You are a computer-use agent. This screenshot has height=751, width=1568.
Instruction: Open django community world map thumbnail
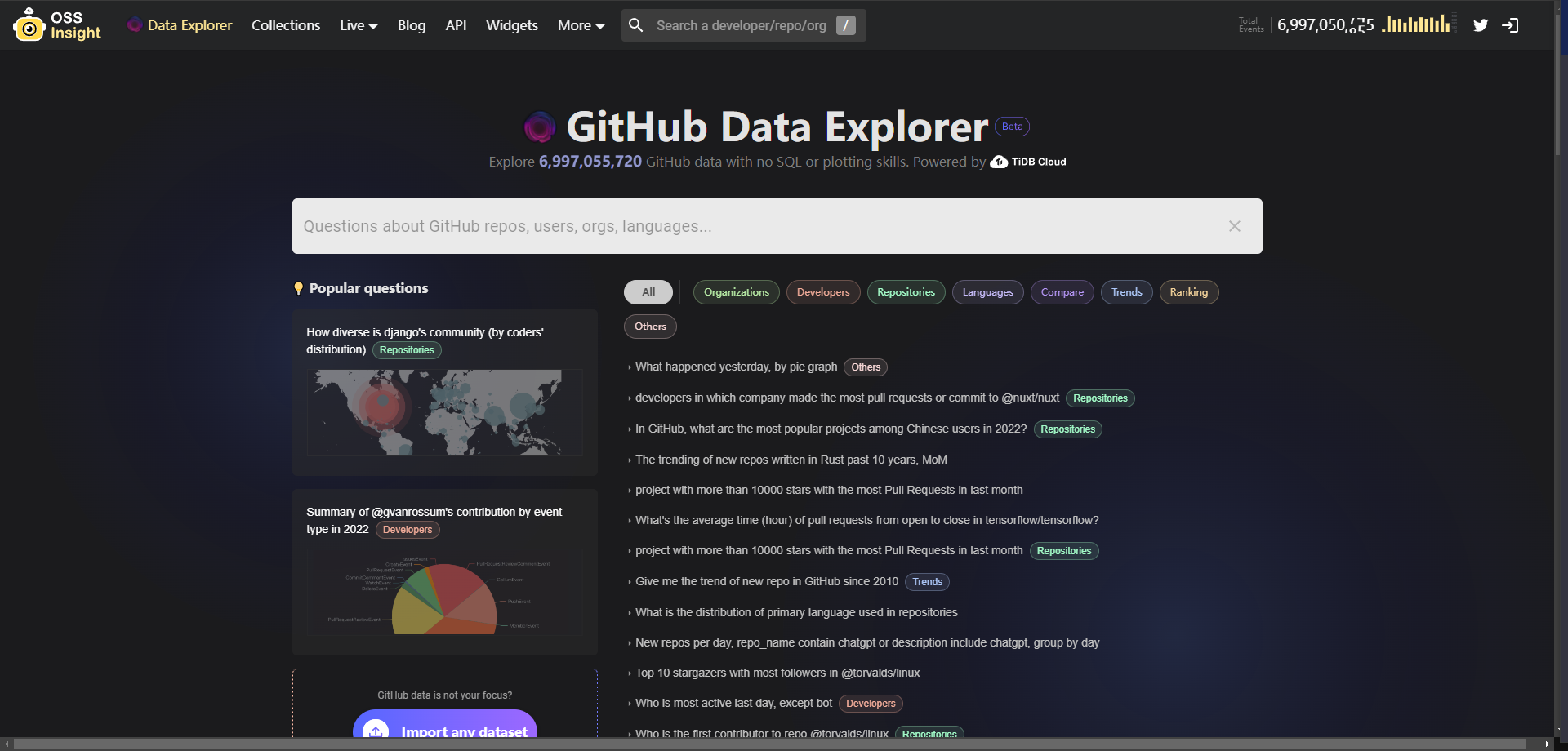pyautogui.click(x=444, y=412)
